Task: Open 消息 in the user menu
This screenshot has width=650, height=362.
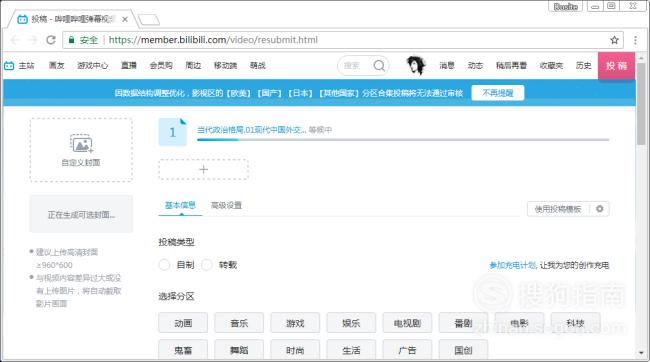Action: (x=447, y=66)
